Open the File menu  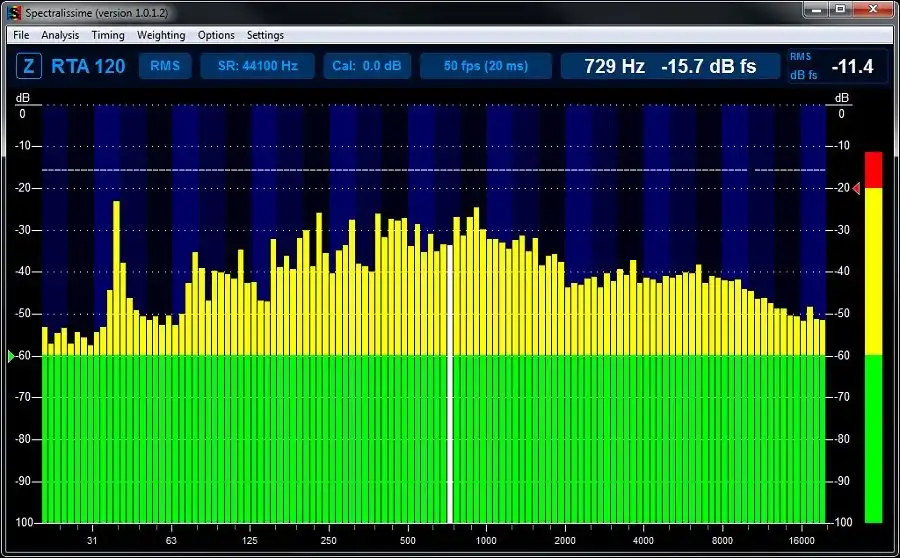tap(21, 35)
